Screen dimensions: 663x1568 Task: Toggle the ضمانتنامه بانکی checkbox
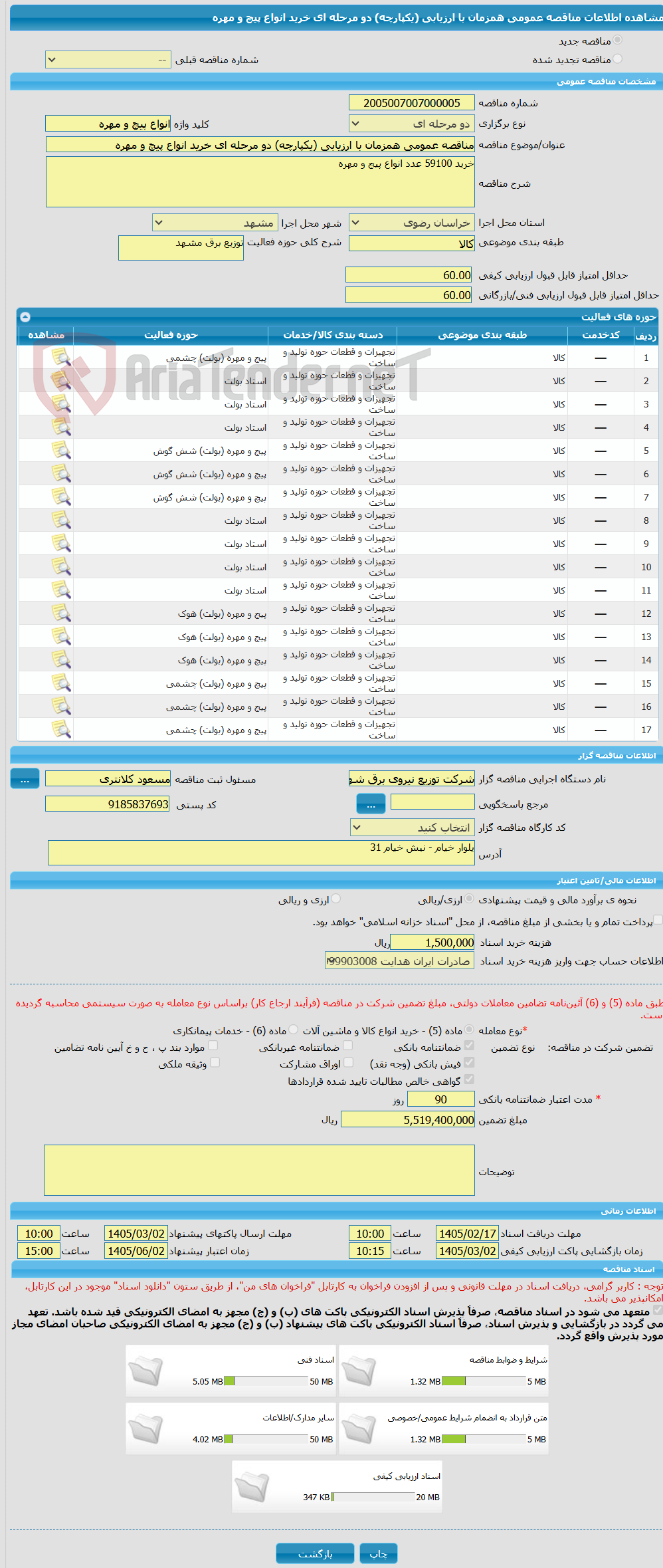470,1046
